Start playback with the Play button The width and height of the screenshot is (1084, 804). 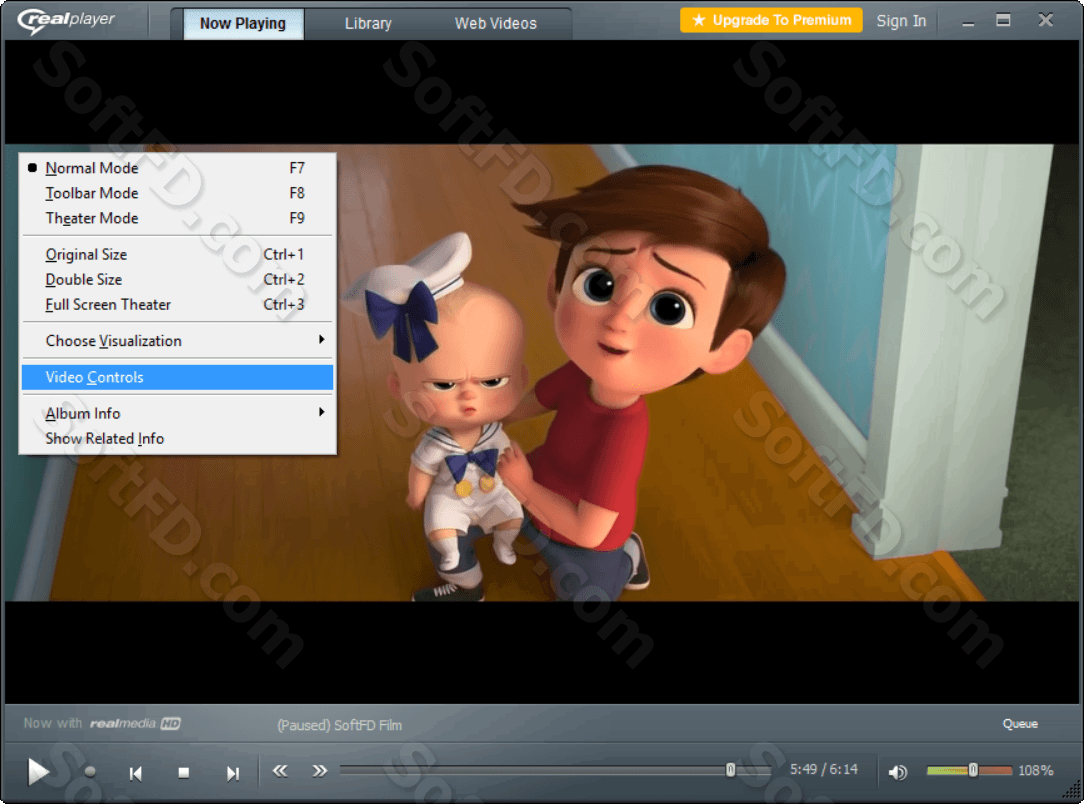pyautogui.click(x=37, y=772)
